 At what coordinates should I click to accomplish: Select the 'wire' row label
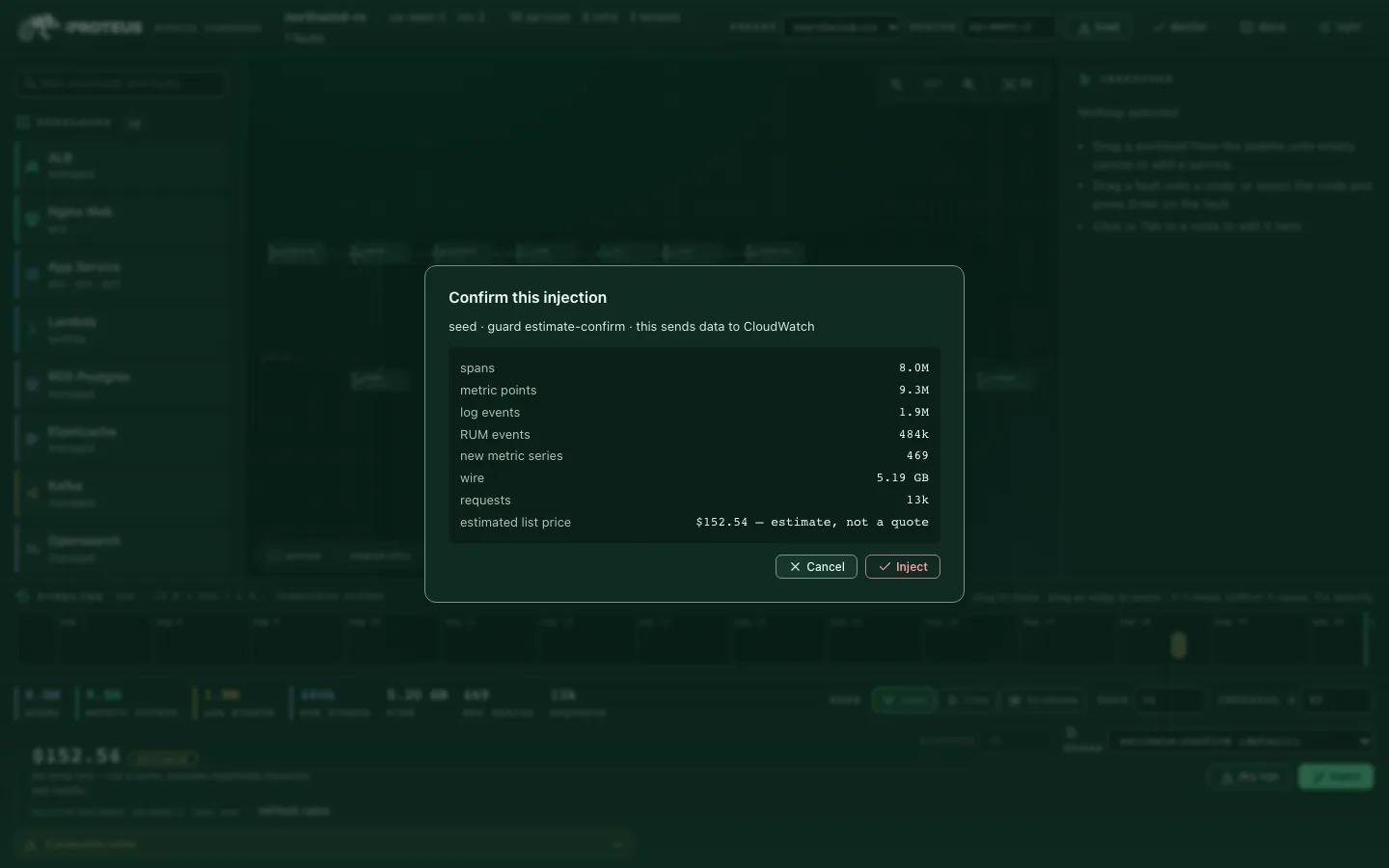click(x=472, y=478)
